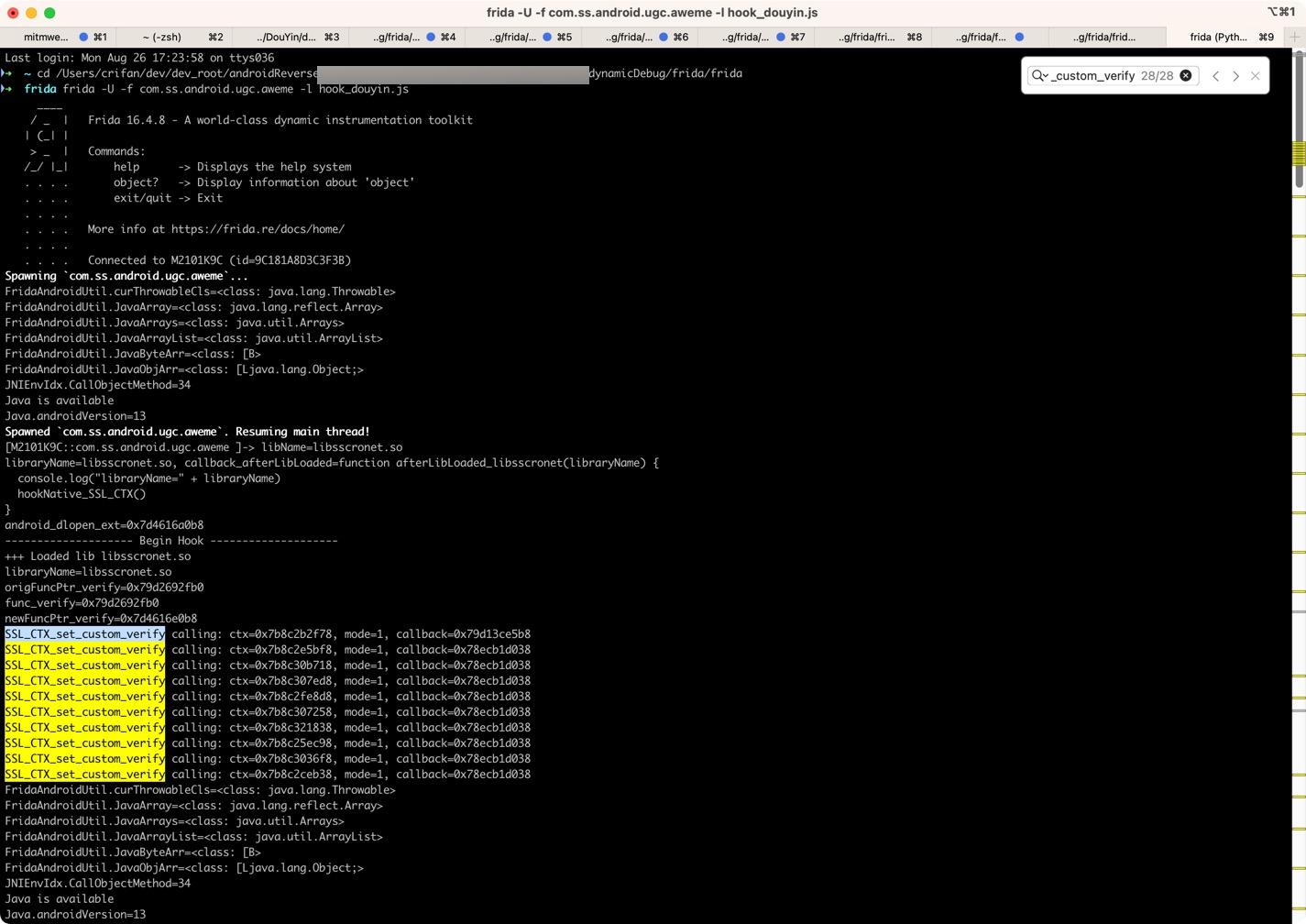Click highlighted match on ctx=0x7b8c307258 line
The image size is (1306, 924).
click(84, 712)
